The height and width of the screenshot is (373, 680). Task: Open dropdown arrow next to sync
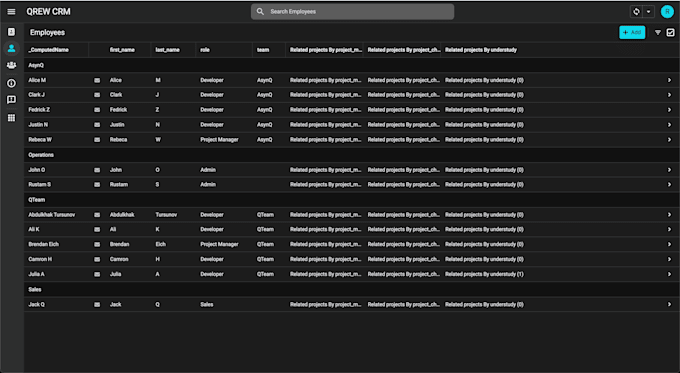point(648,12)
